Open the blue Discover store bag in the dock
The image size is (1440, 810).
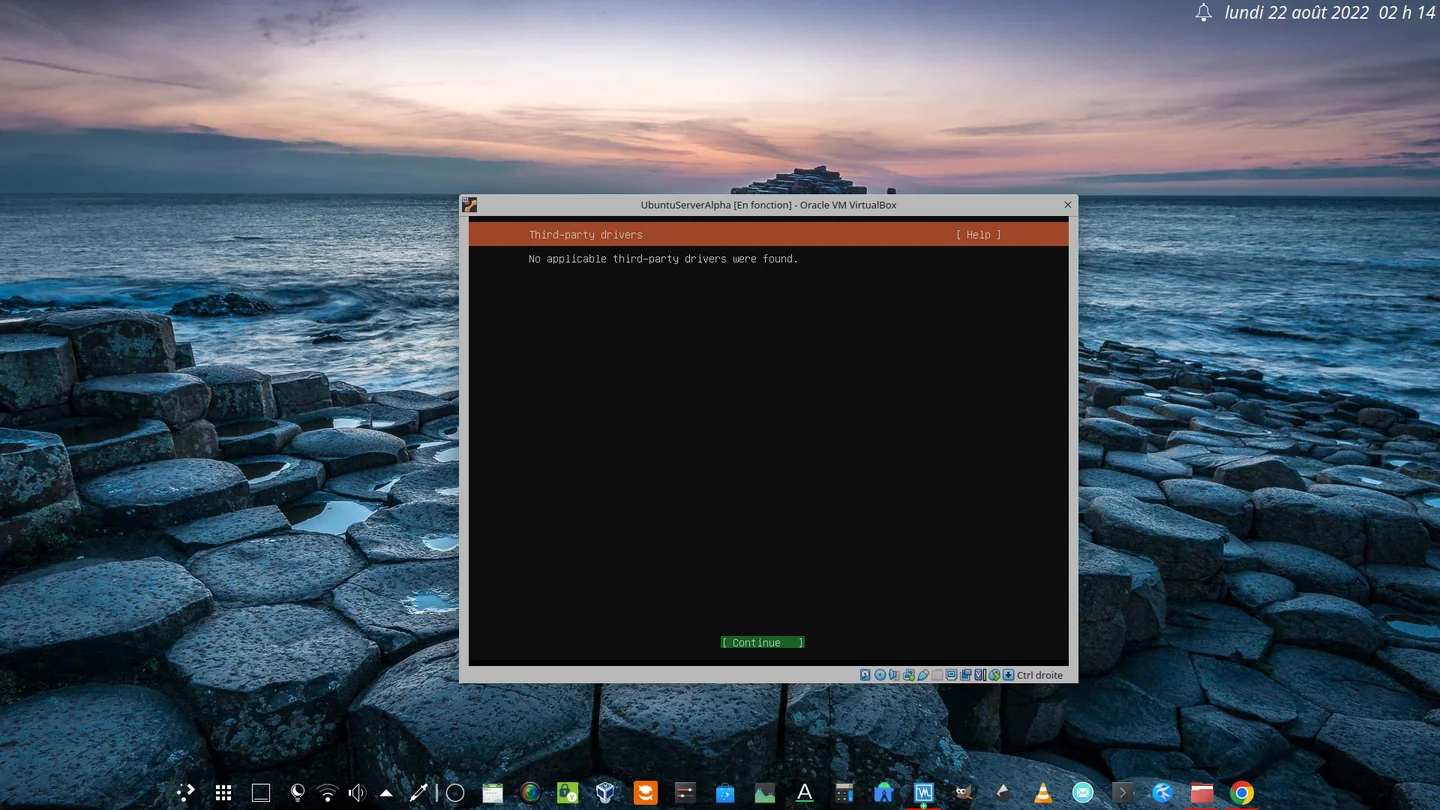pos(725,793)
